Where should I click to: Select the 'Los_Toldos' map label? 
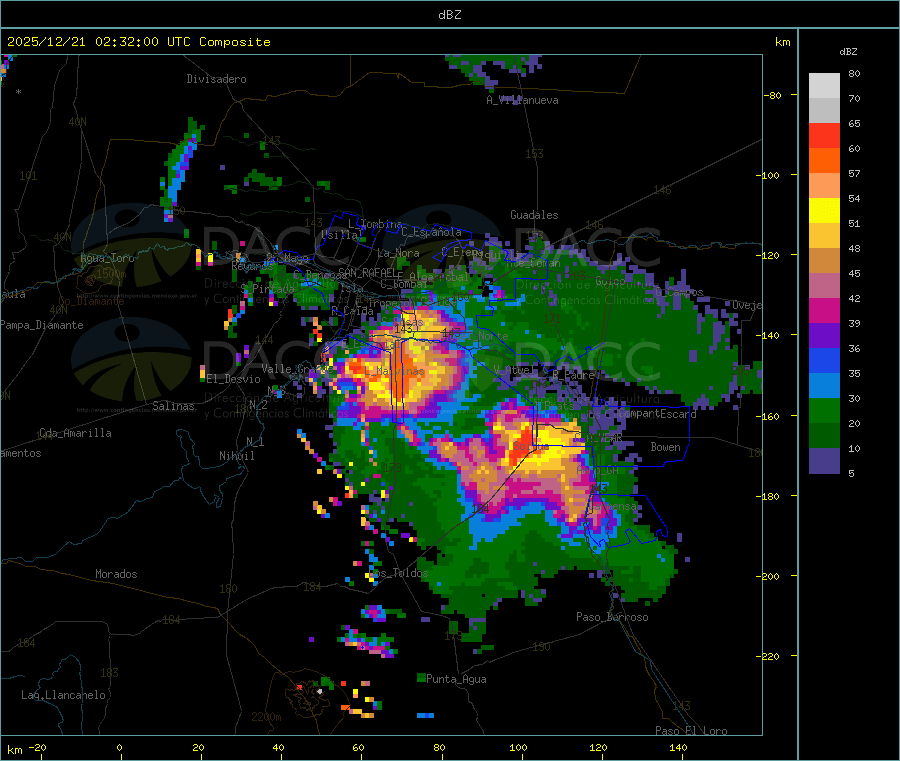(398, 573)
